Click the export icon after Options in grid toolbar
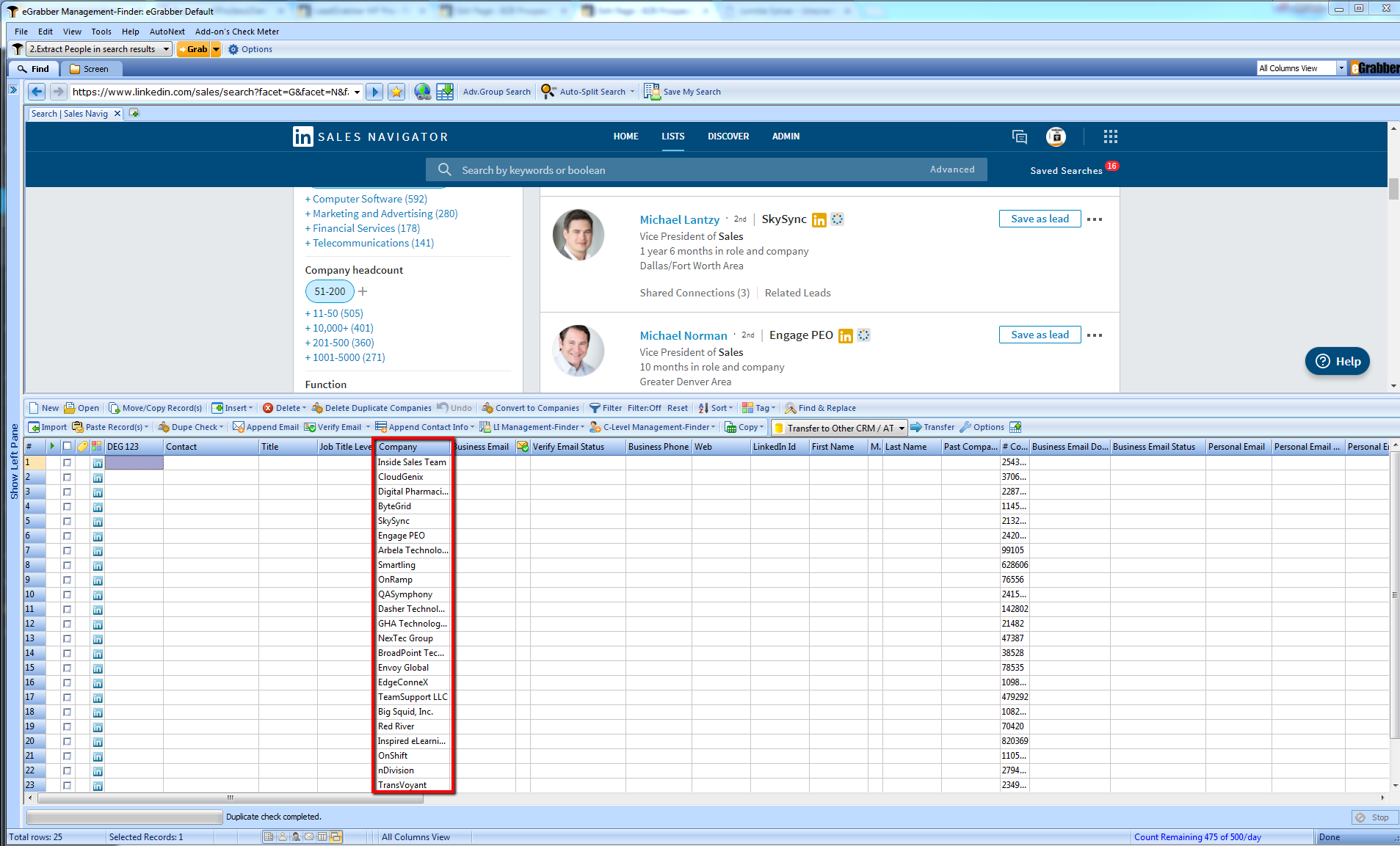1400x846 pixels. tap(1015, 427)
